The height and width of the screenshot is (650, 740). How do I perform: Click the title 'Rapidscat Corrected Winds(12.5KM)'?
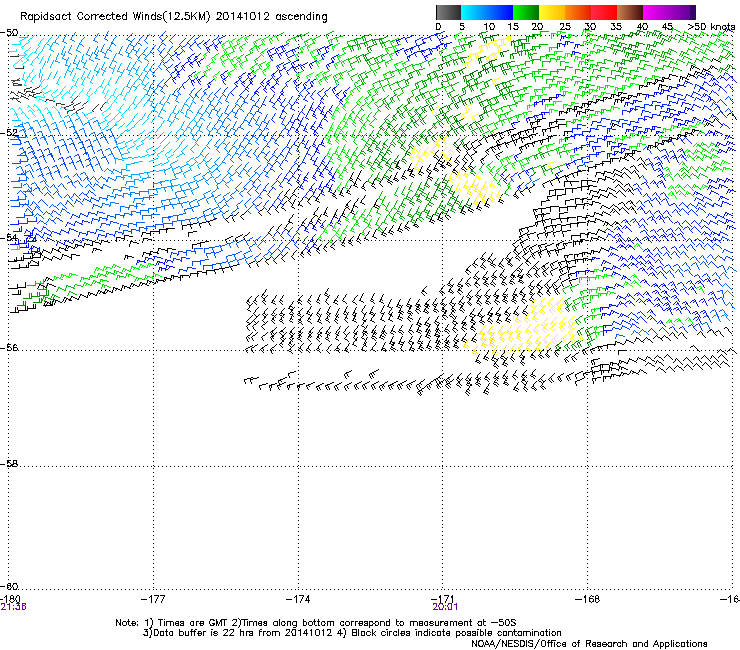115,17
